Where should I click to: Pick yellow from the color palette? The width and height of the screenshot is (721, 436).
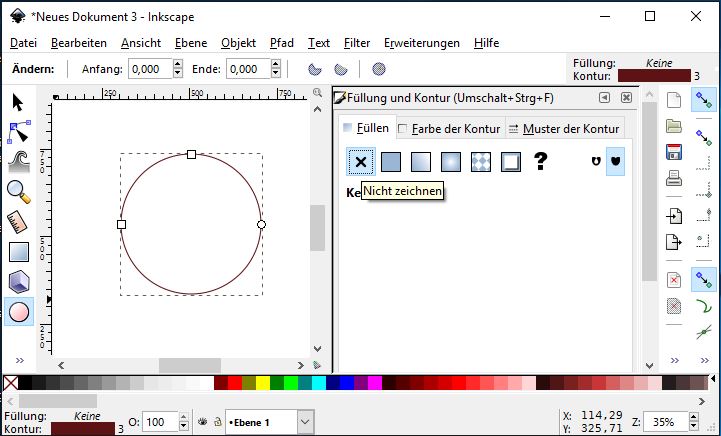coord(263,383)
